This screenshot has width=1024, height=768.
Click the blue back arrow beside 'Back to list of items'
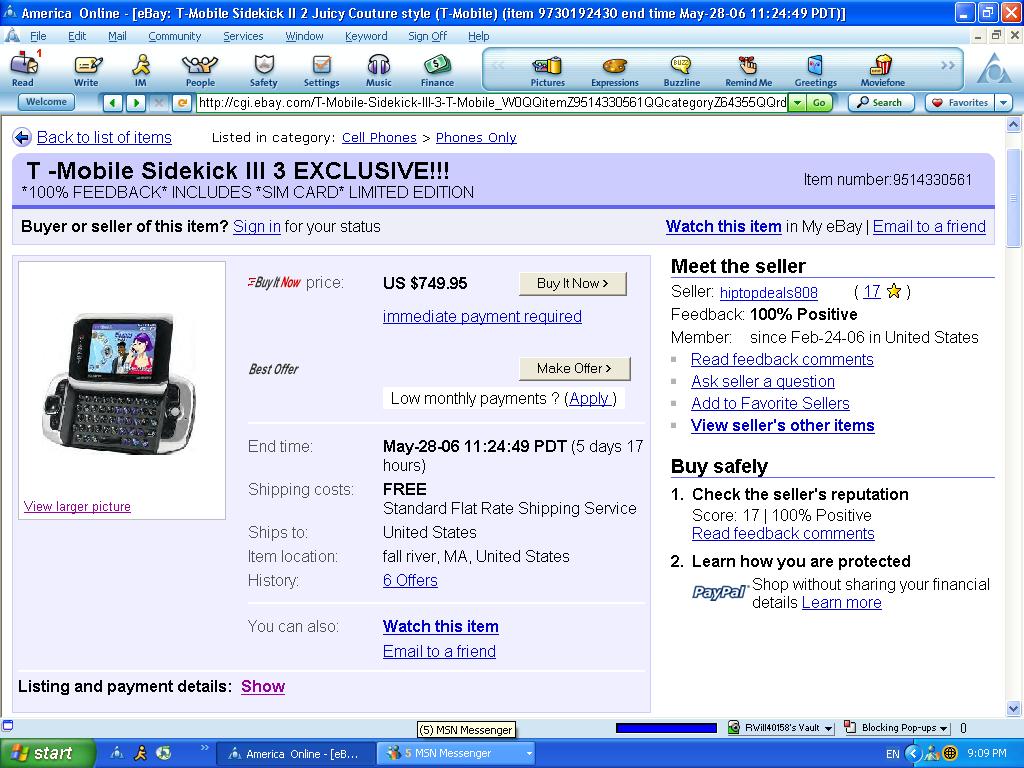point(22,137)
